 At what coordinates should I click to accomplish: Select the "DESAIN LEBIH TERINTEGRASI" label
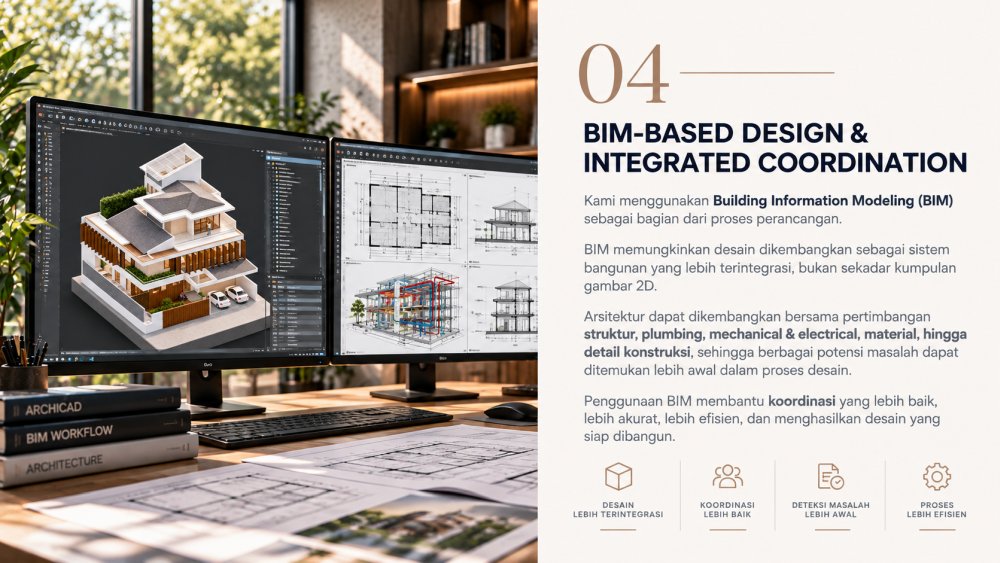click(x=618, y=509)
